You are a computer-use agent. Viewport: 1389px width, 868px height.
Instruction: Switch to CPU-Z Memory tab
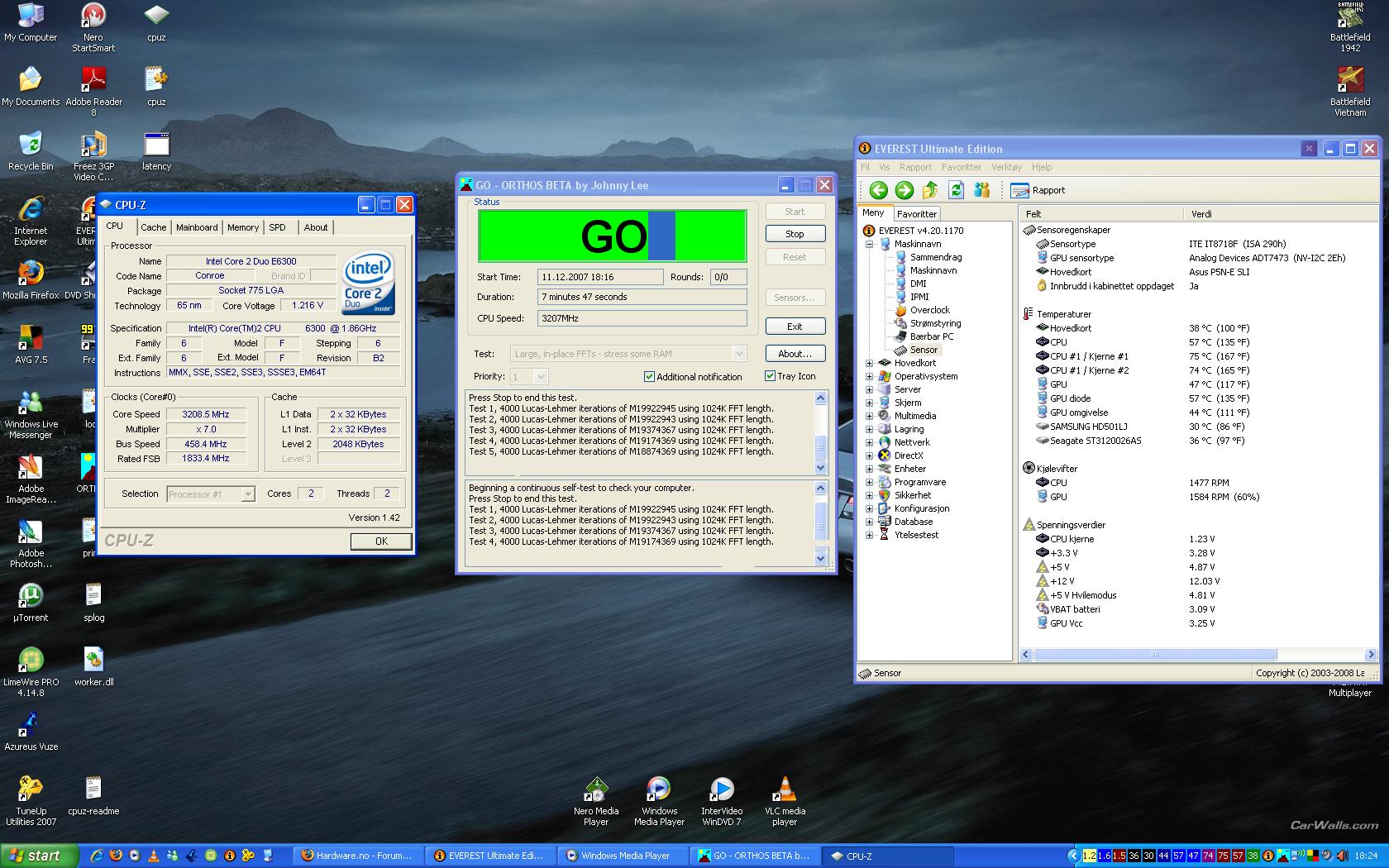(243, 227)
